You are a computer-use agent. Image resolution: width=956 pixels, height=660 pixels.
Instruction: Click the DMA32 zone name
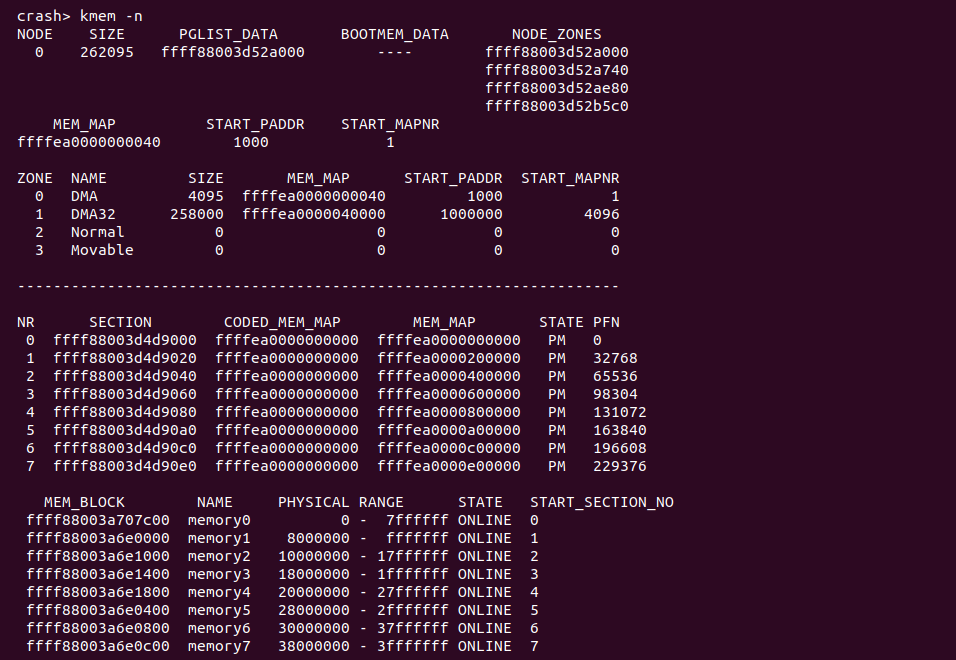point(97,214)
